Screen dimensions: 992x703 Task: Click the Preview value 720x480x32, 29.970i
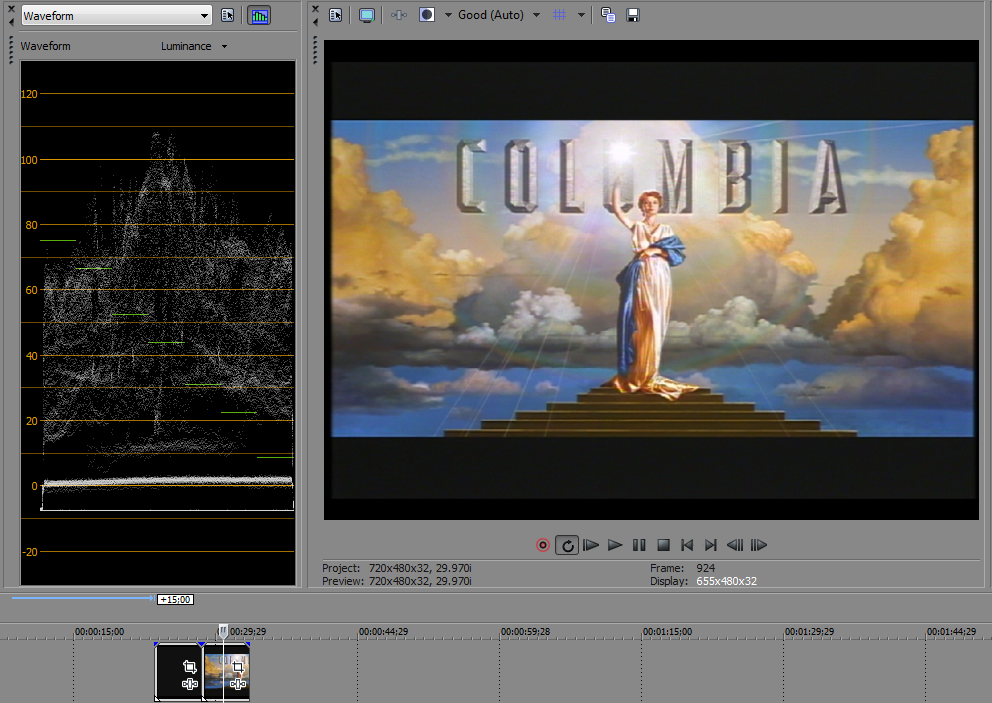pyautogui.click(x=420, y=581)
